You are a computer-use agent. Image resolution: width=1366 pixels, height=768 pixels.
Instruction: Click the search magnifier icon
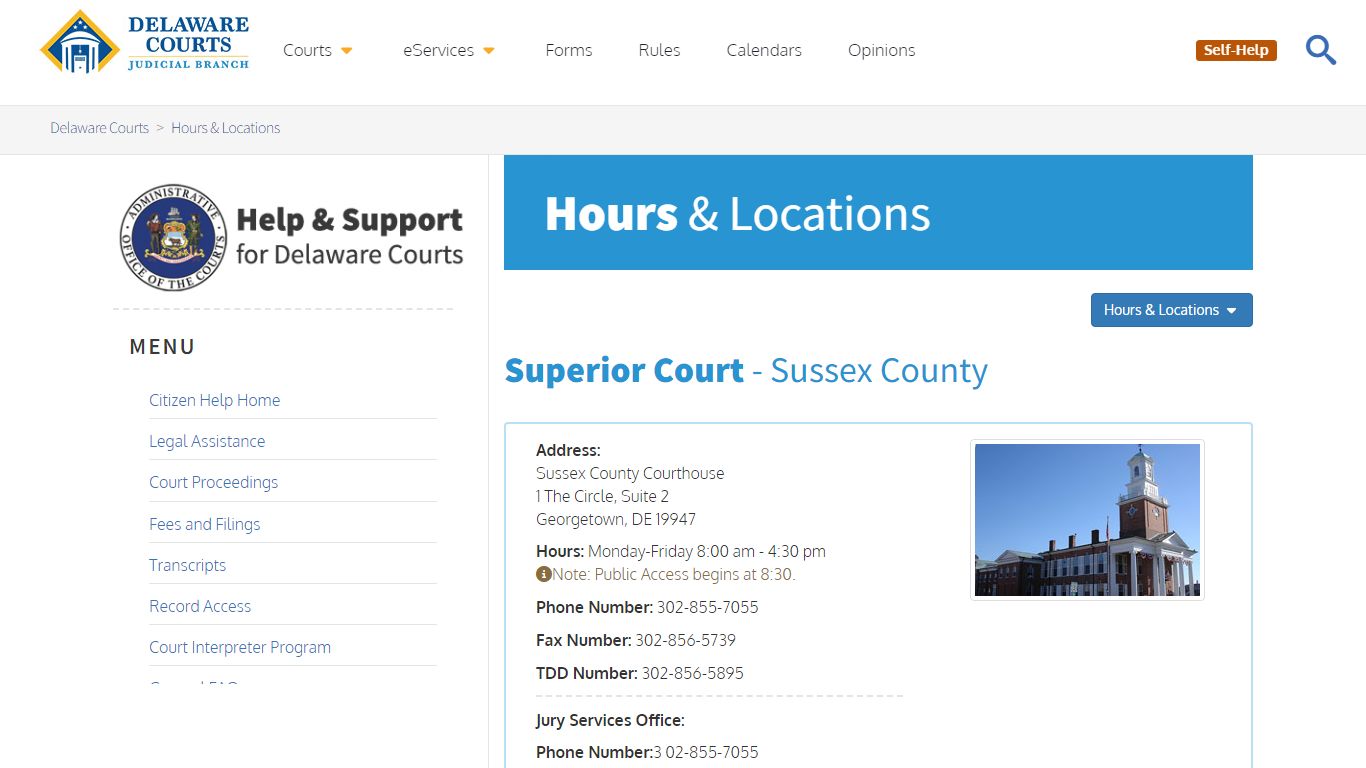1321,50
